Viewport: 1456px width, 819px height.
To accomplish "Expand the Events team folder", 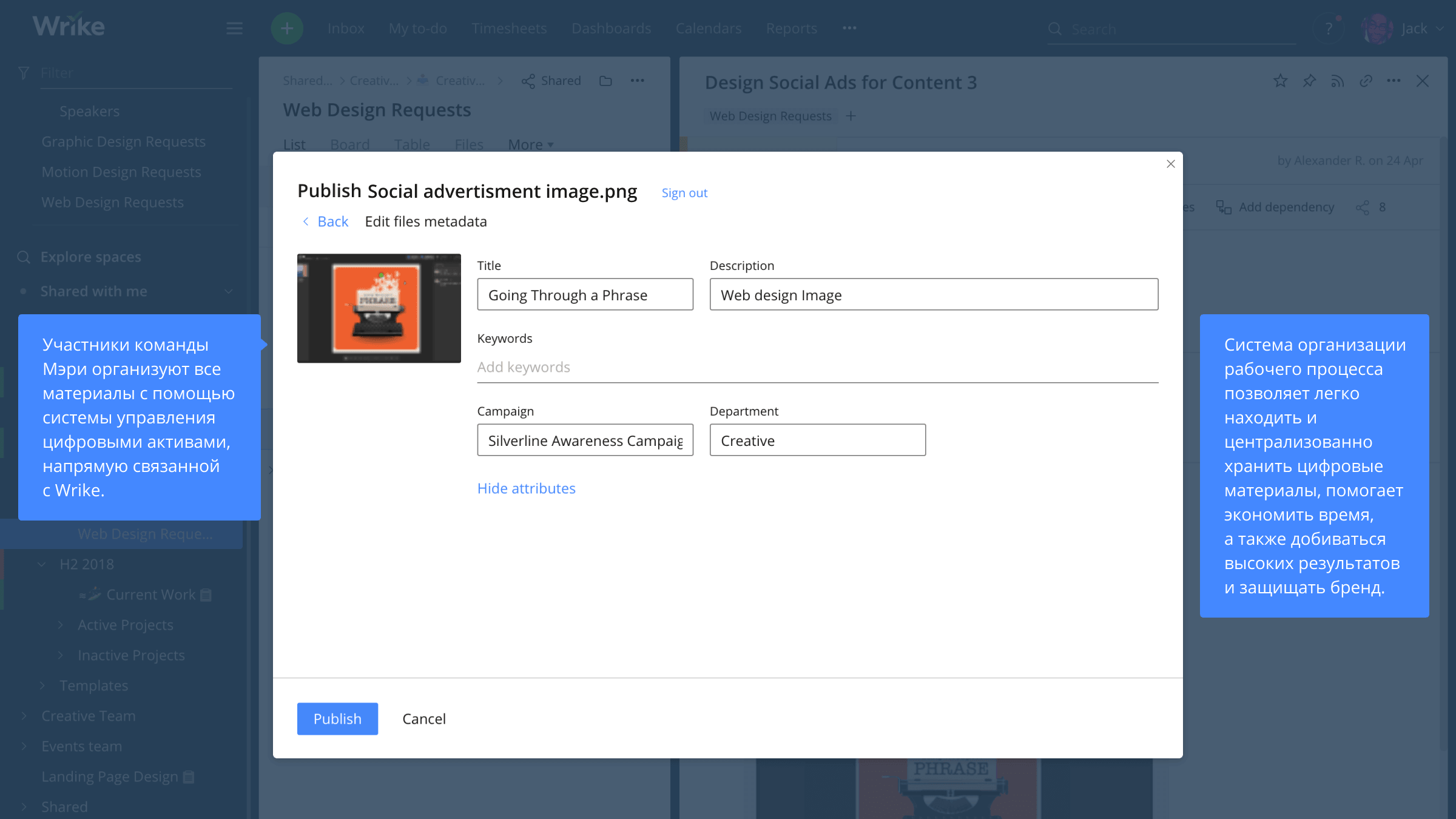I will point(24,746).
